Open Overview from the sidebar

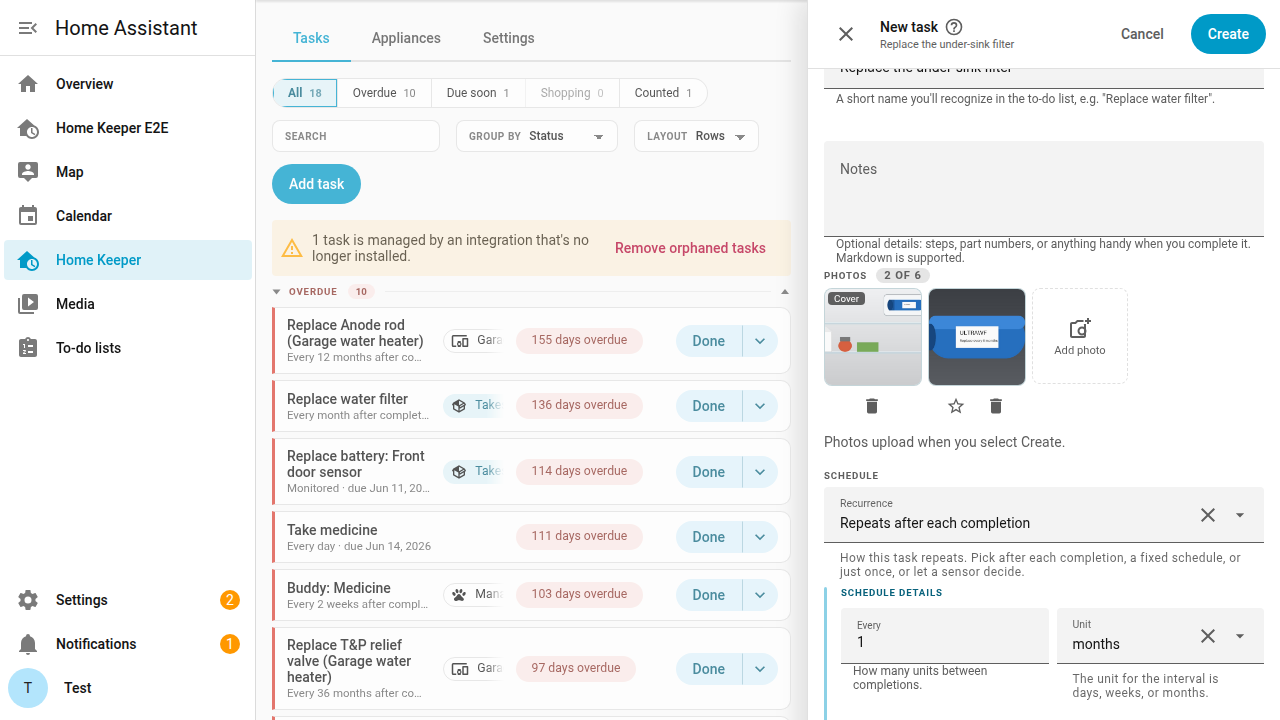[128, 84]
